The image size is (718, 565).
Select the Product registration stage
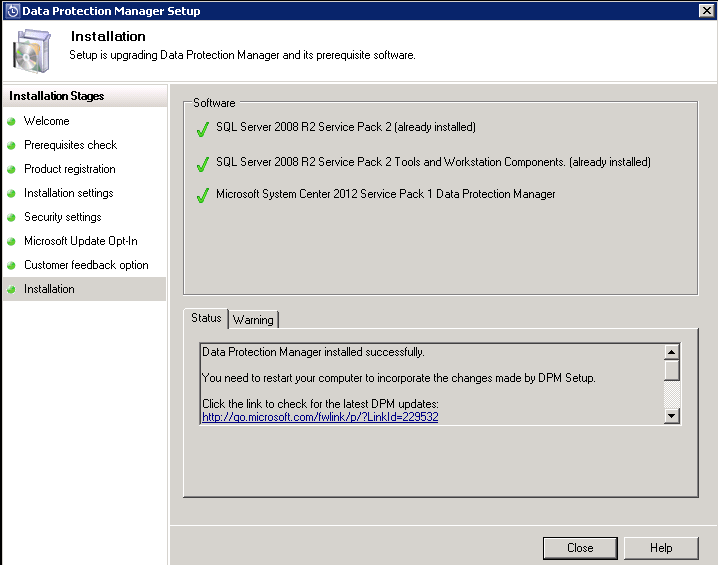(x=69, y=169)
